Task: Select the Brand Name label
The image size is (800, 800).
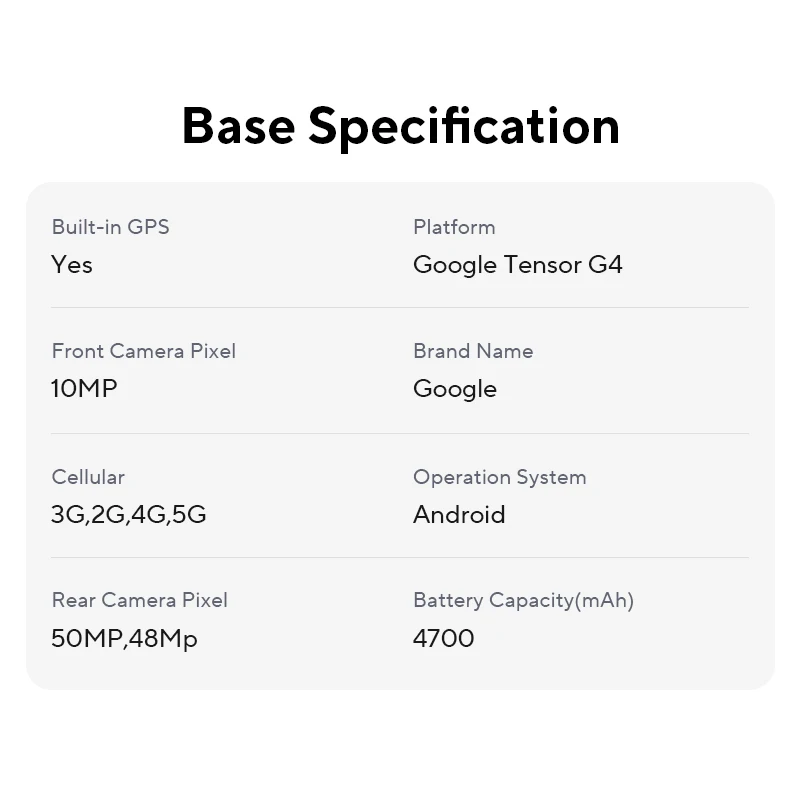Action: tap(473, 351)
